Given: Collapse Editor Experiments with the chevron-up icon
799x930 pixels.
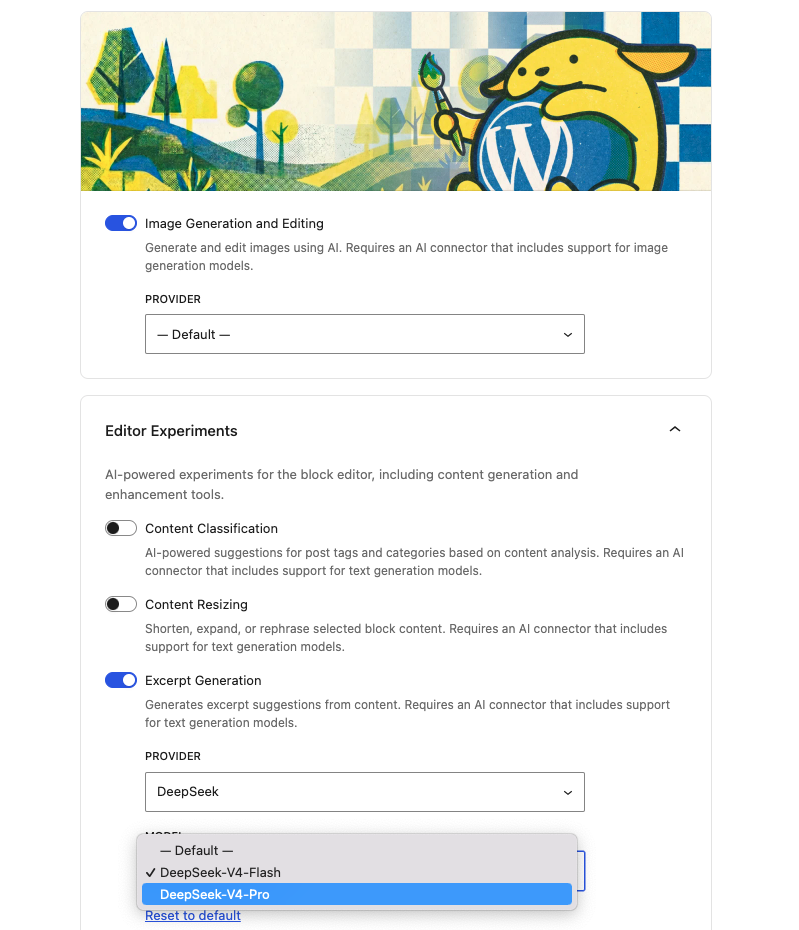Looking at the screenshot, I should pyautogui.click(x=674, y=429).
